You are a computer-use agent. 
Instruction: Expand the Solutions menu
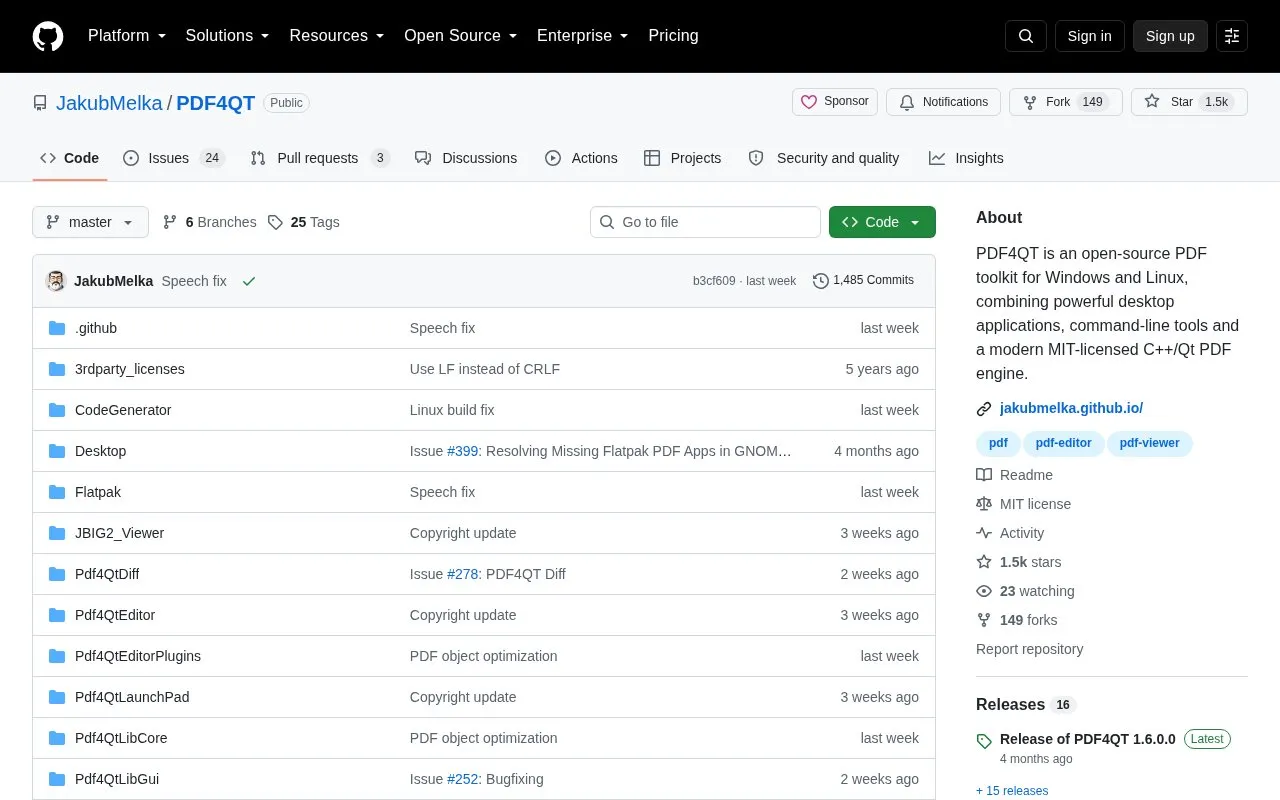coord(227,36)
